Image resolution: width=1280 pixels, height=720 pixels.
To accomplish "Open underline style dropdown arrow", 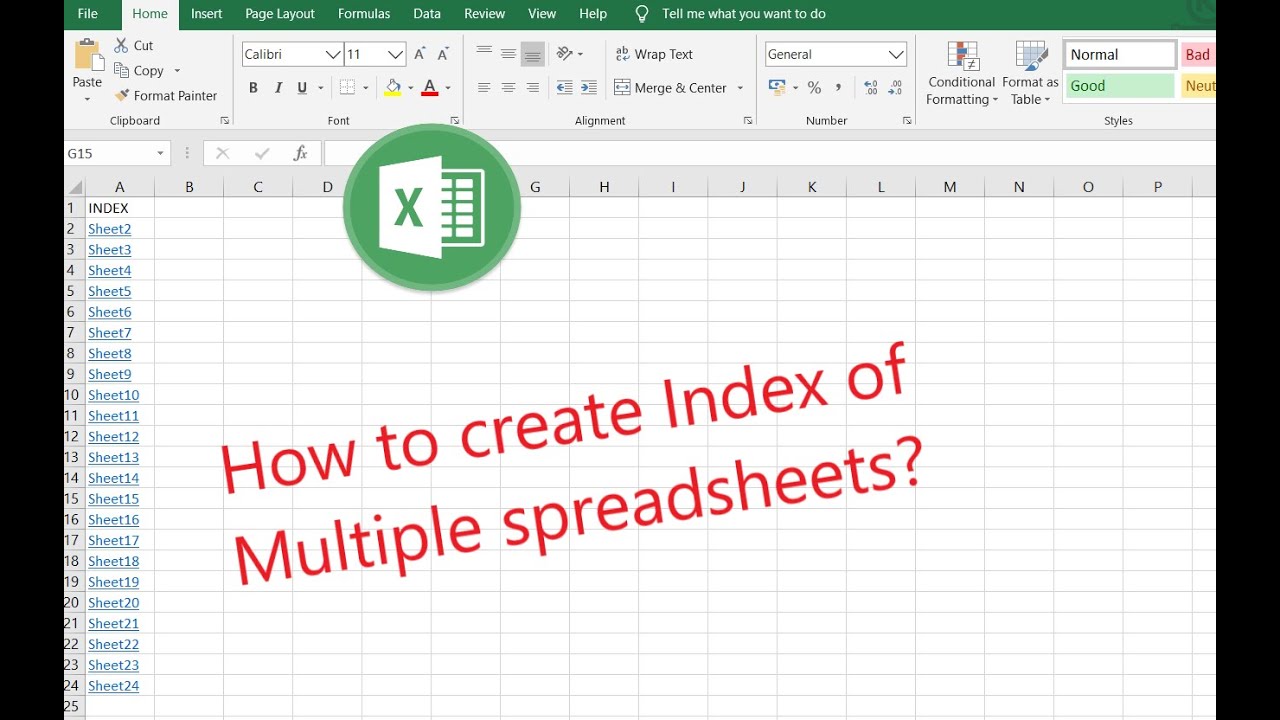I will [x=321, y=88].
